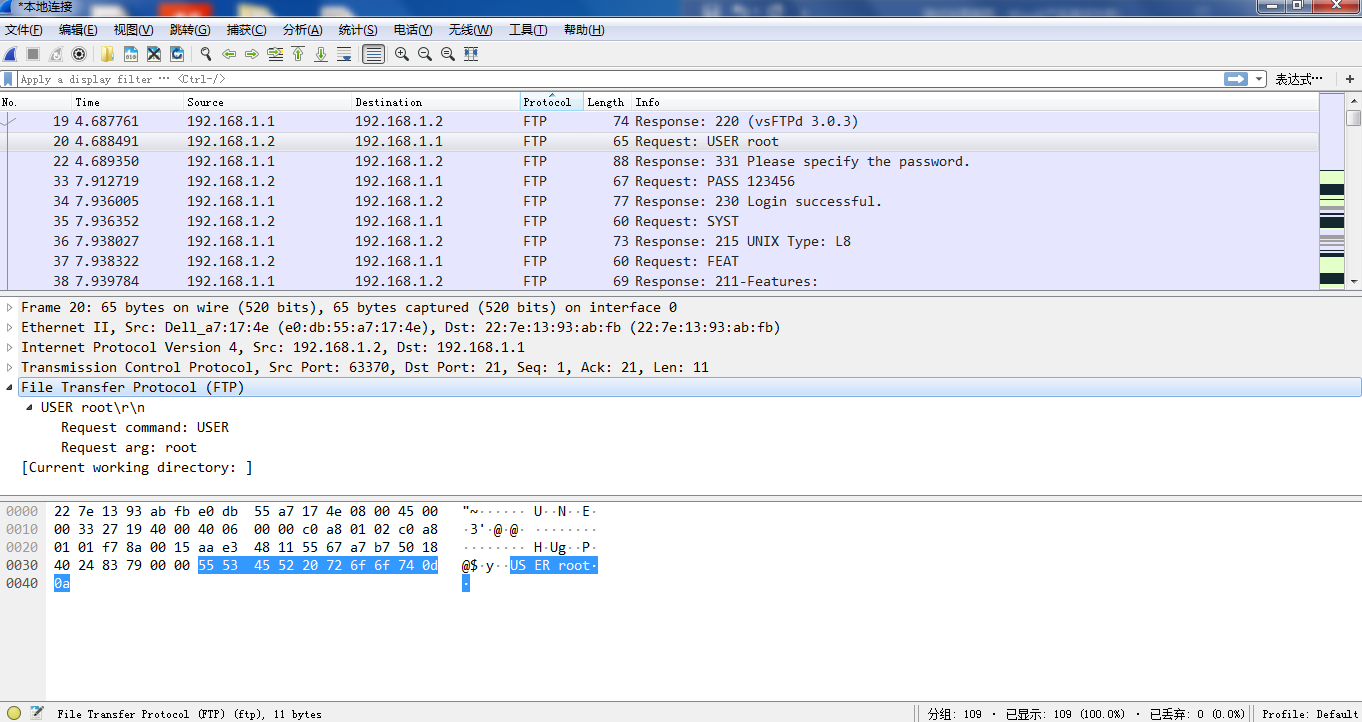This screenshot has width=1362, height=722.
Task: Open the 统计(S) menu
Action: click(358, 30)
